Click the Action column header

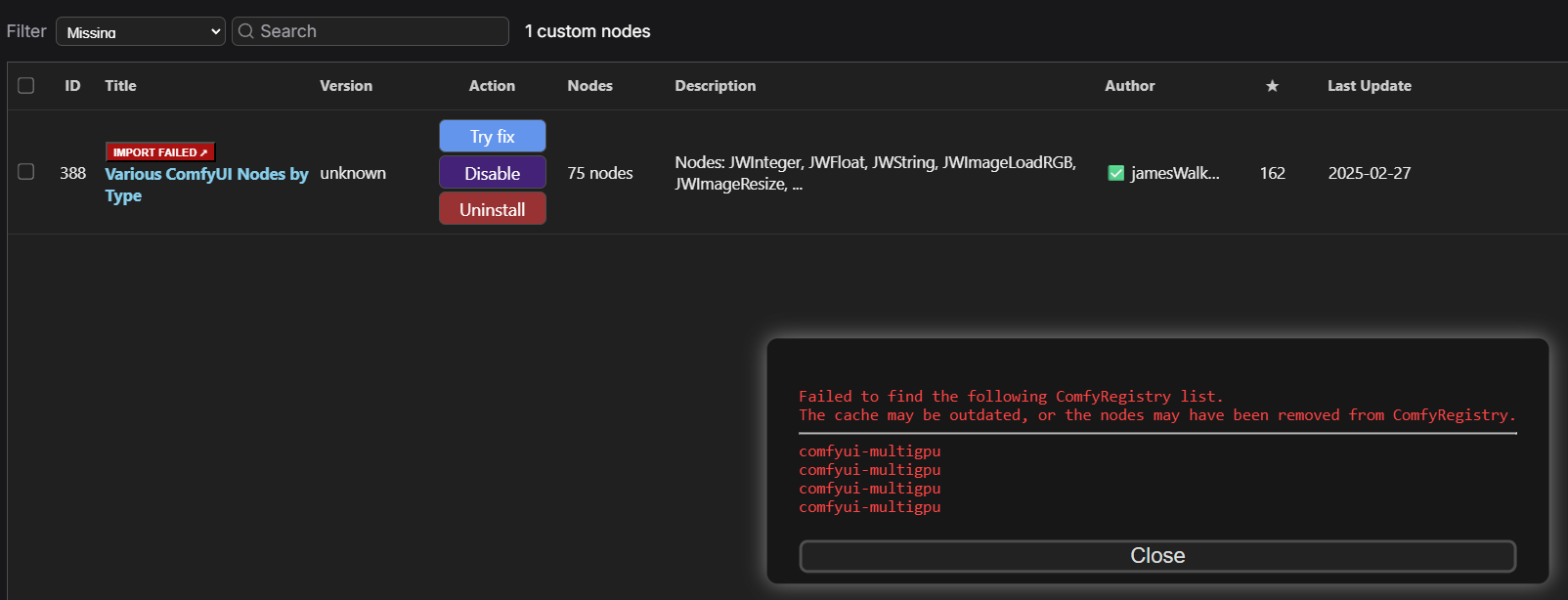click(492, 86)
